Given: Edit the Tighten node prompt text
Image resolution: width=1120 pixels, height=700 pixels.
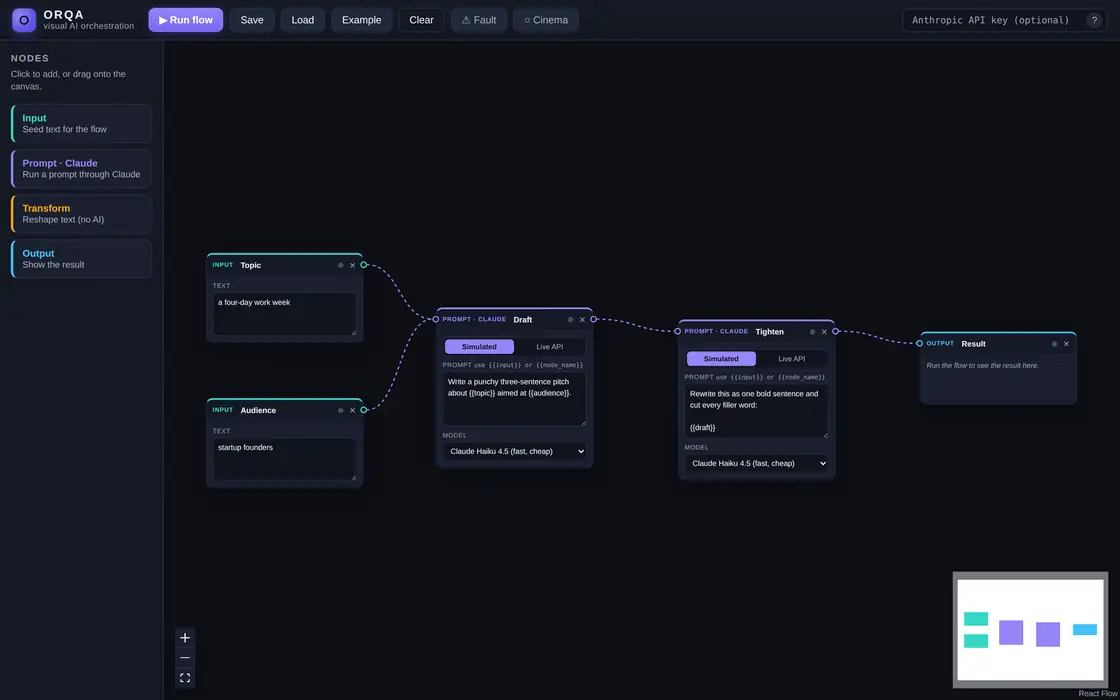Looking at the screenshot, I should pos(756,411).
